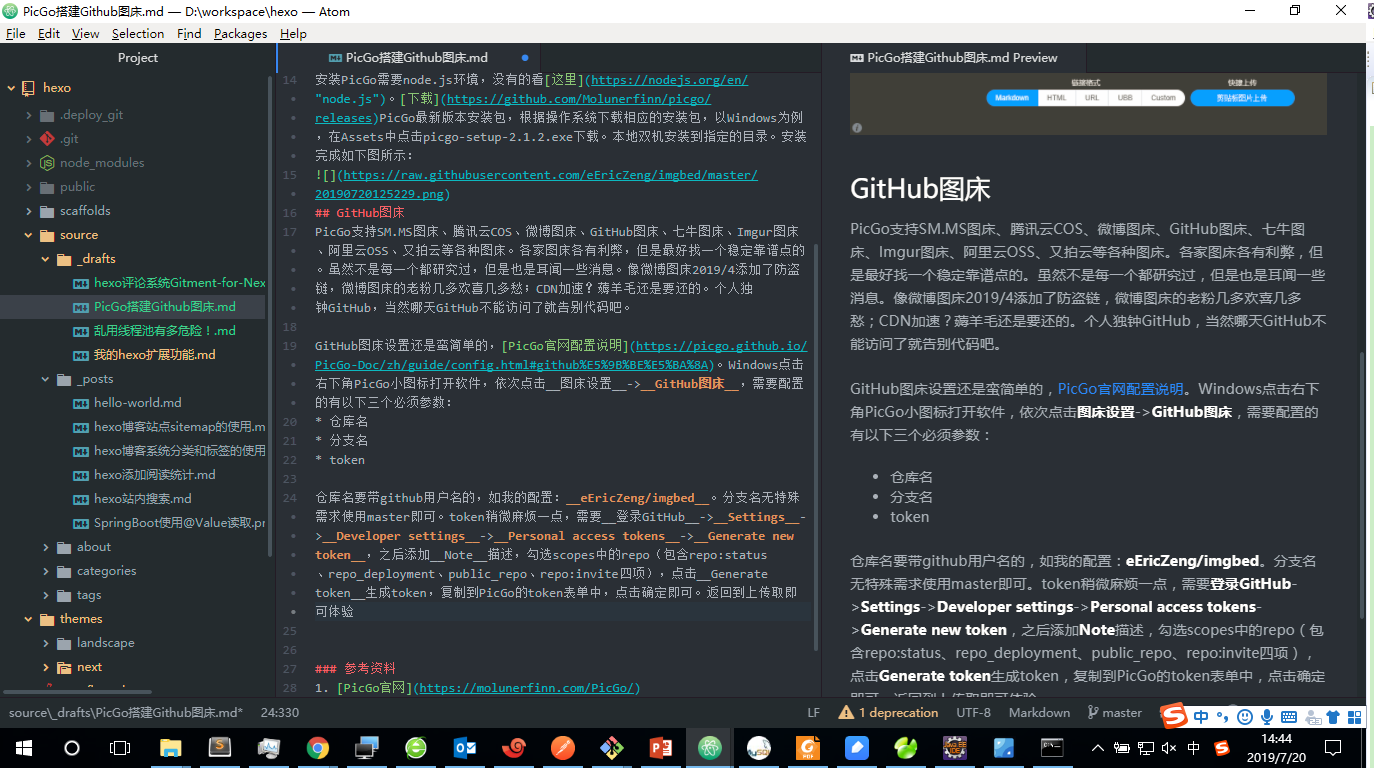Click the volume speaker icon in system tray
The height and width of the screenshot is (768, 1374).
tap(1167, 747)
